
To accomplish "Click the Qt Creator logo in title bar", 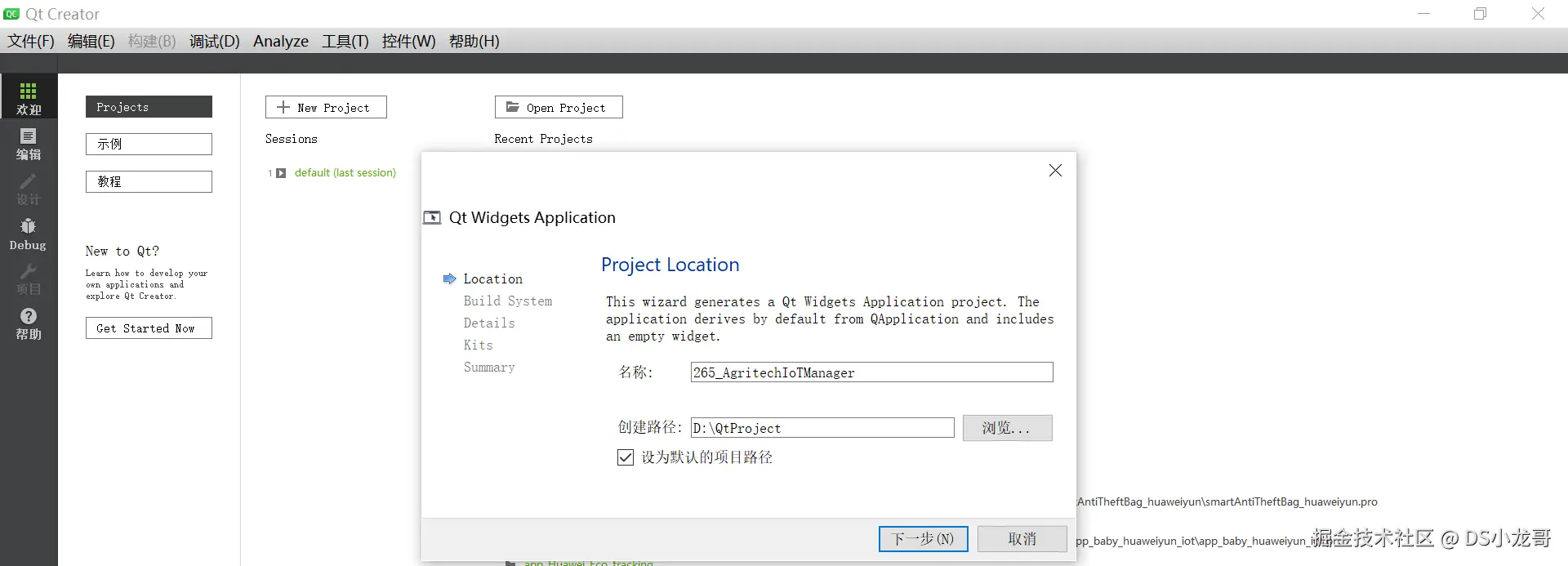I will [x=11, y=14].
